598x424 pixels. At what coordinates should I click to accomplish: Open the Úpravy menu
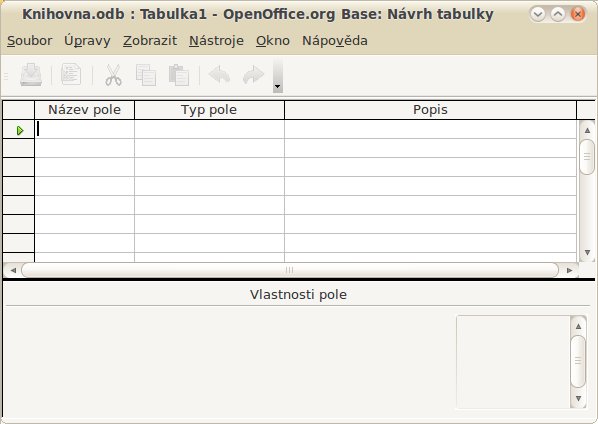[87, 40]
